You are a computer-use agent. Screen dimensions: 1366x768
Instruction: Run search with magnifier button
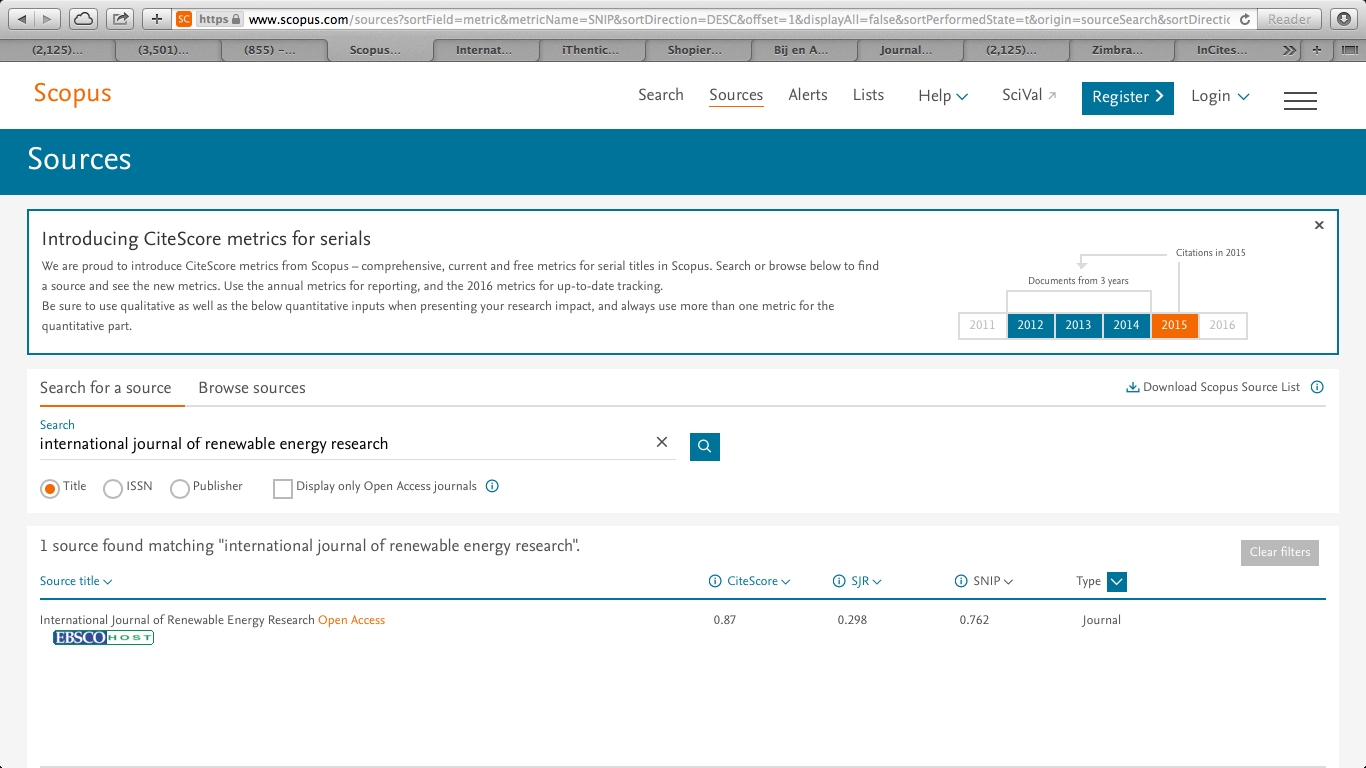(x=705, y=447)
